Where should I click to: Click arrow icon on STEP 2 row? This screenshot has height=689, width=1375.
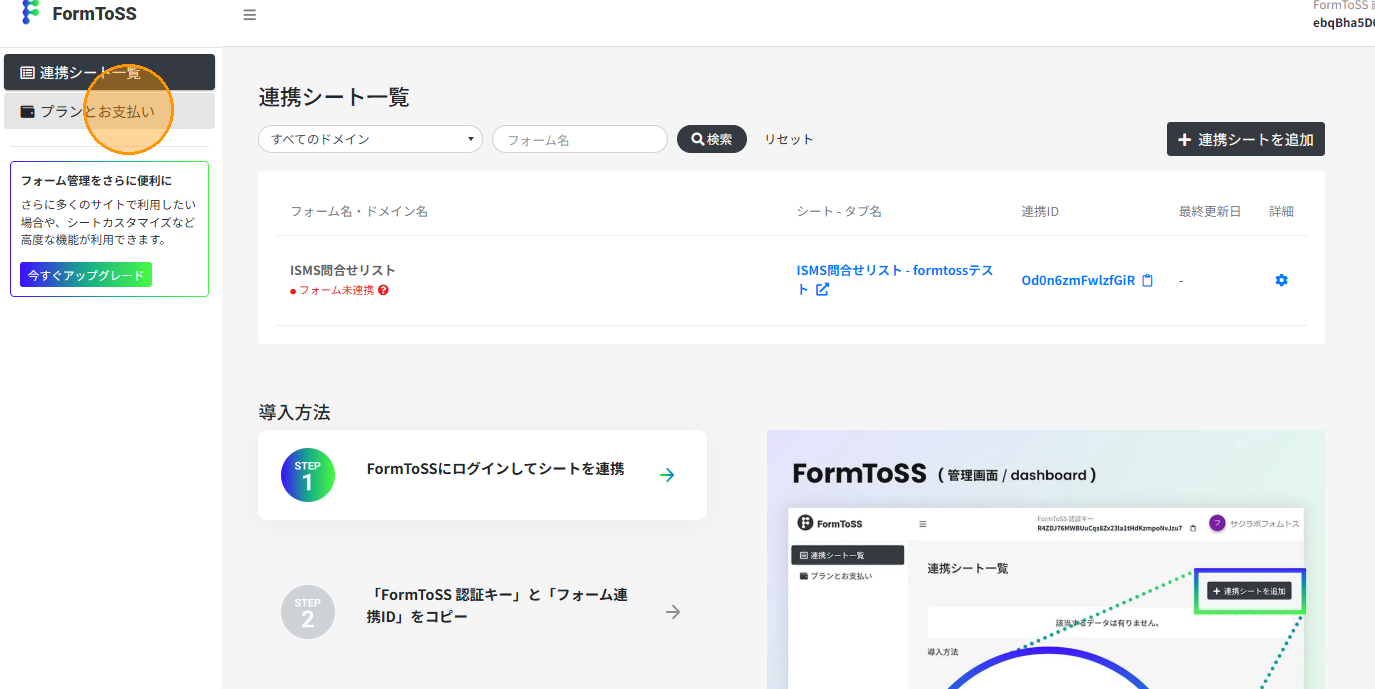pos(673,612)
